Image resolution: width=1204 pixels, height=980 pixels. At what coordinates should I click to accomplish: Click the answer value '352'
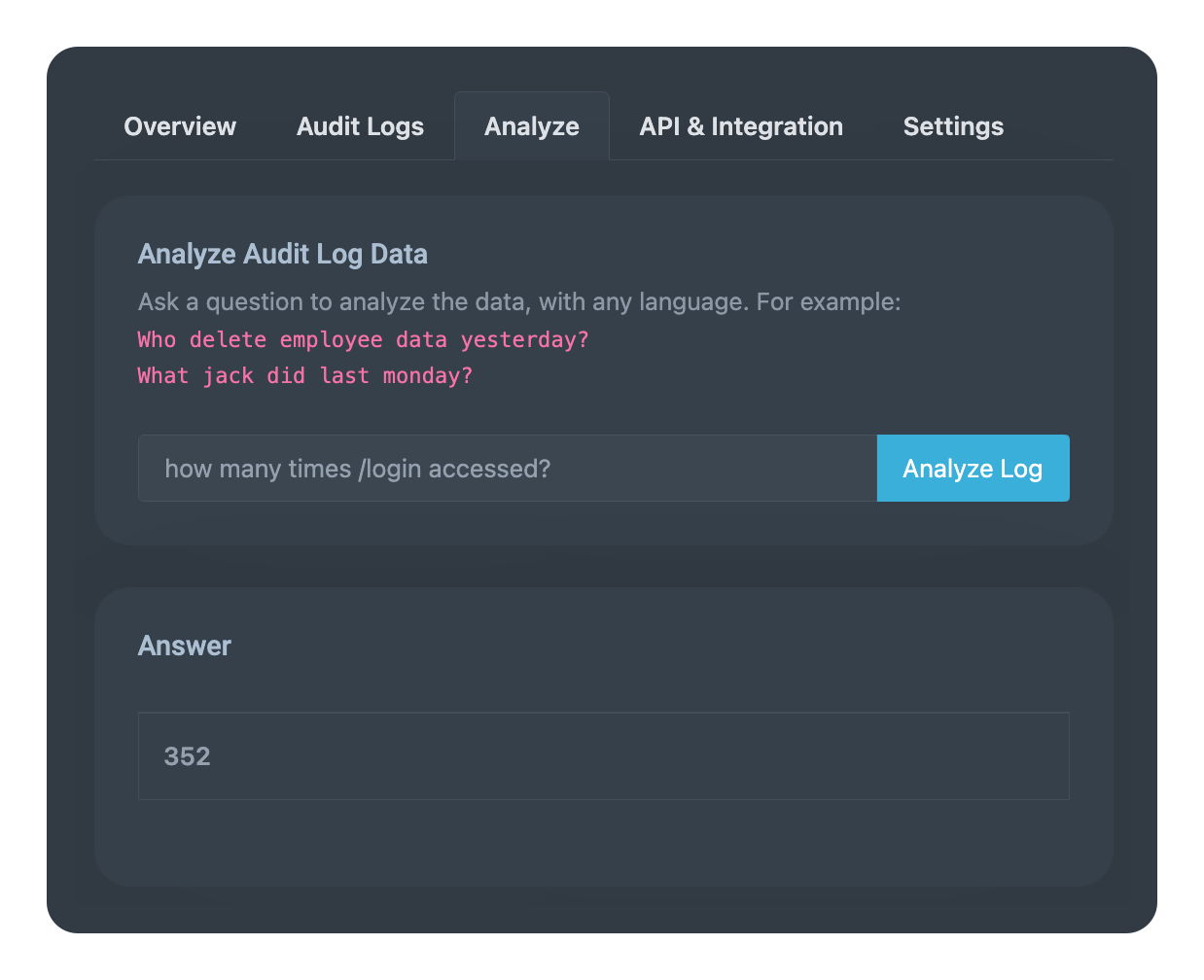(186, 756)
